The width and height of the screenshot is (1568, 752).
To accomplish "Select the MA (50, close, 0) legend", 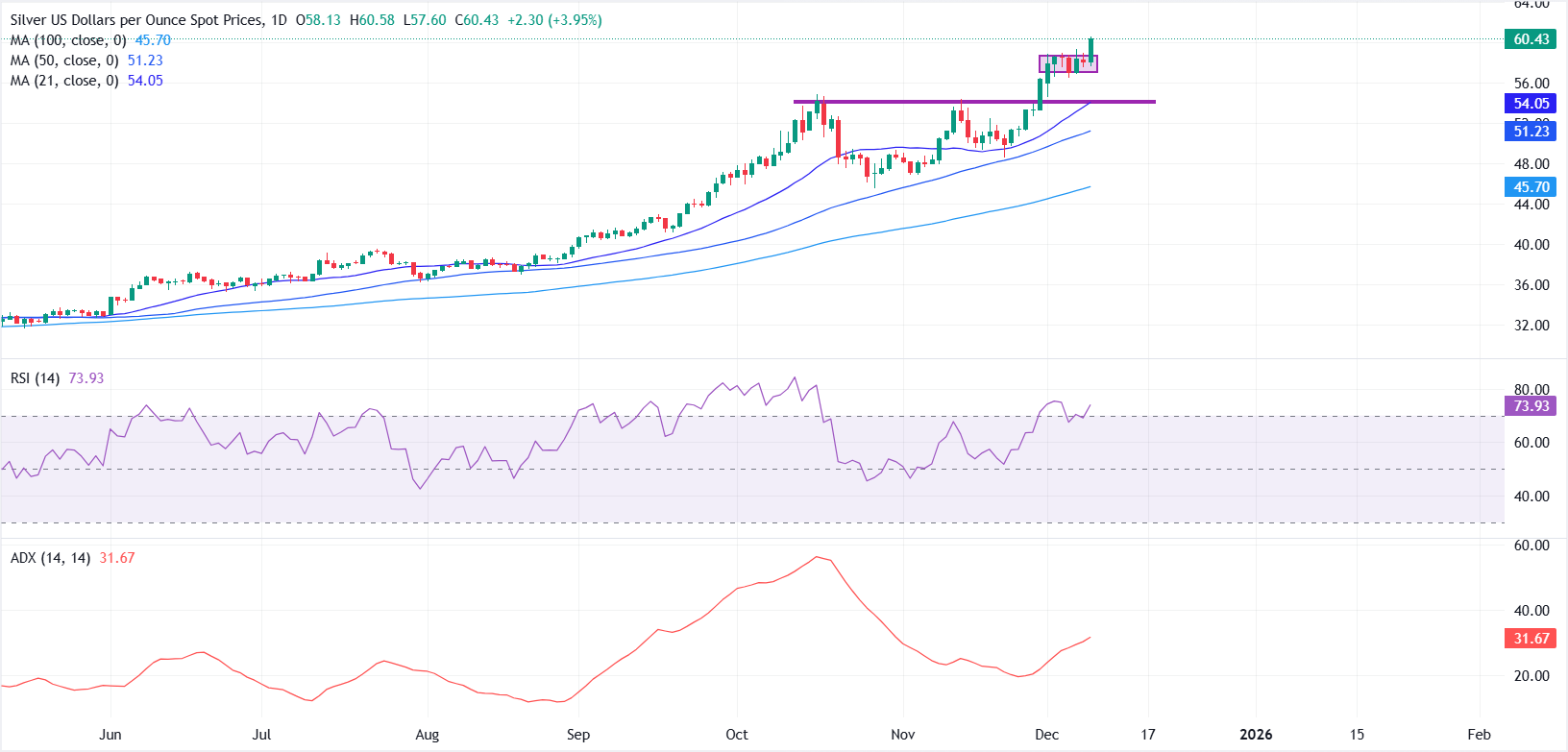I will (64, 61).
